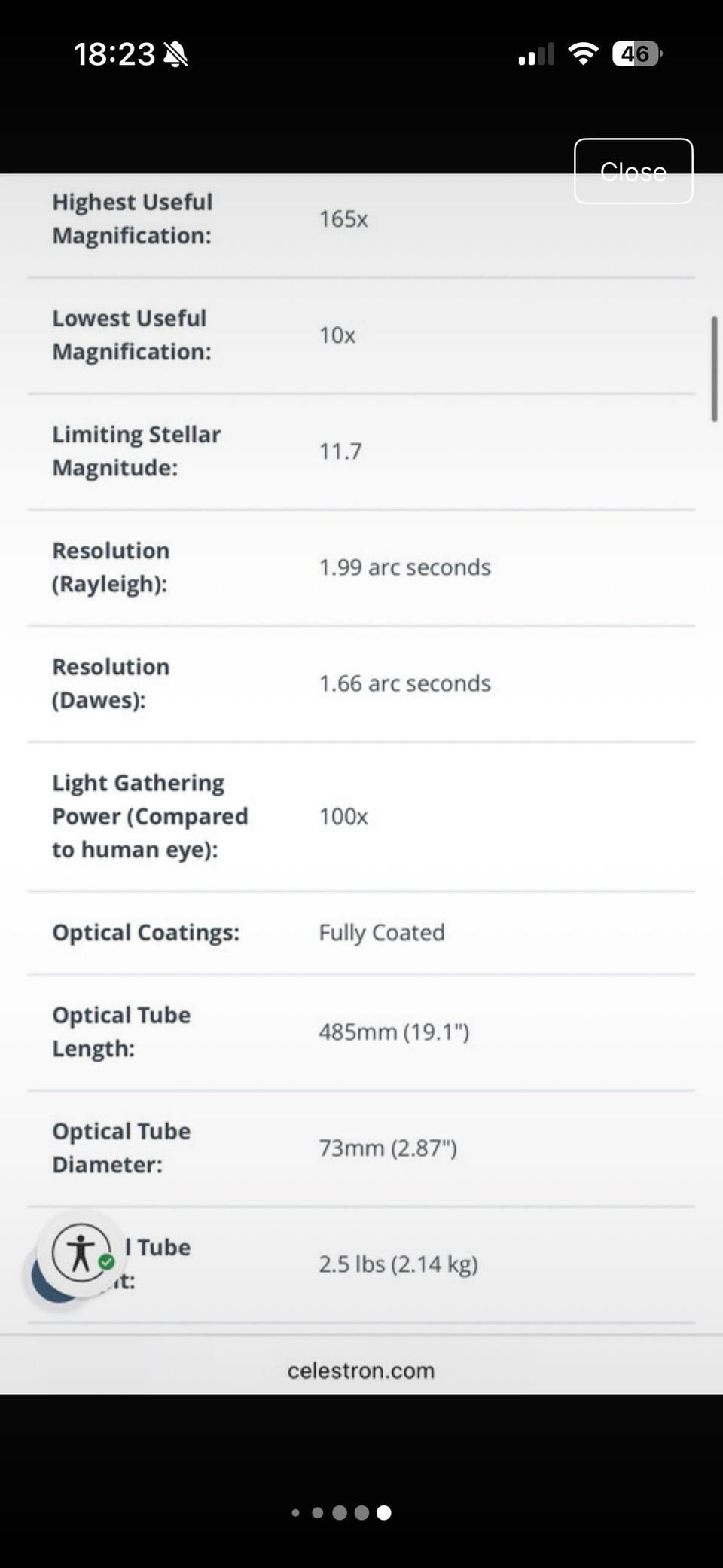Tap the Fully Coated value text
This screenshot has height=1568, width=723.
(x=381, y=933)
